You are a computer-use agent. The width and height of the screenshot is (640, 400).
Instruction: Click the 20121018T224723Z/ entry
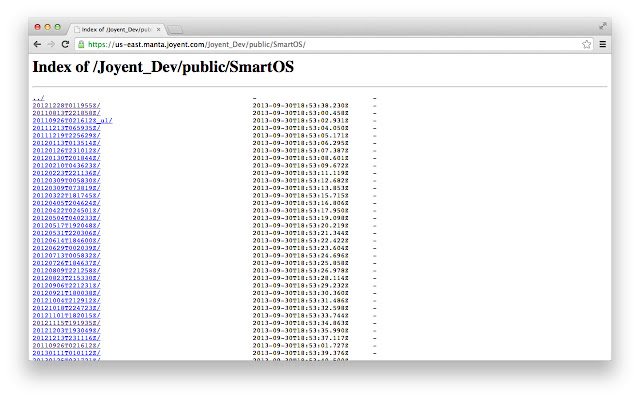67,308
